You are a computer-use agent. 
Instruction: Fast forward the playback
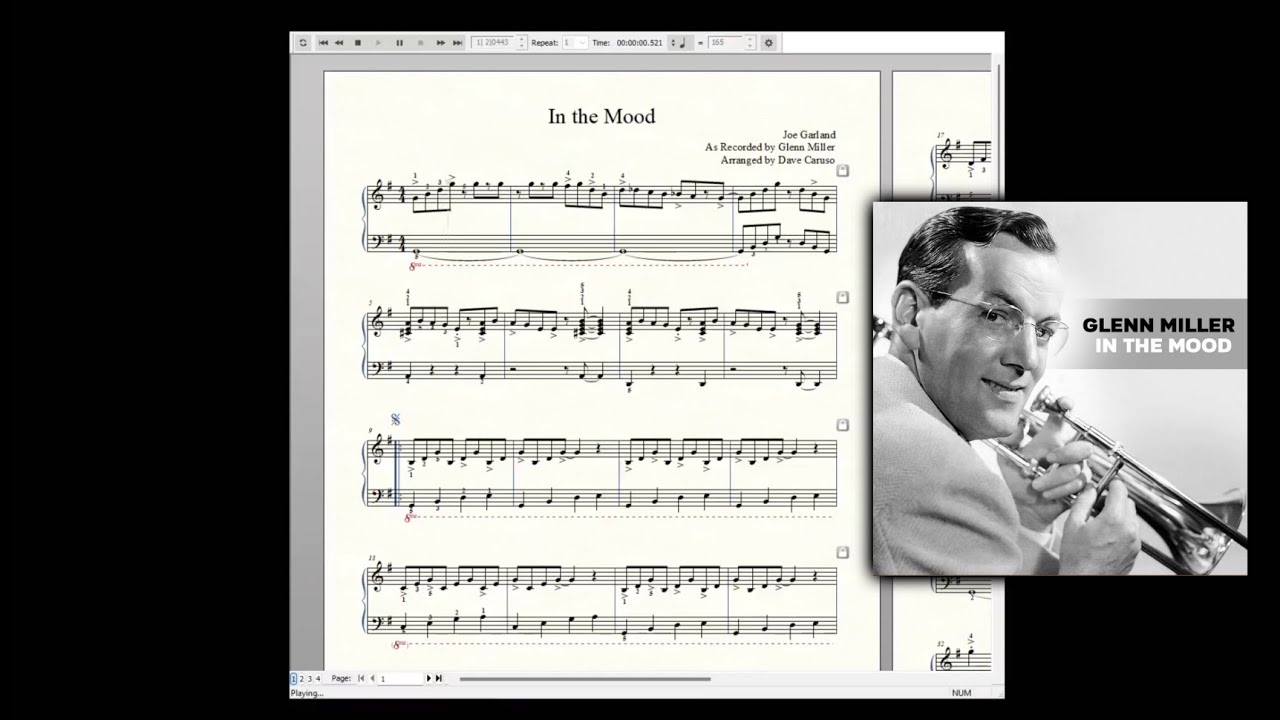(441, 43)
